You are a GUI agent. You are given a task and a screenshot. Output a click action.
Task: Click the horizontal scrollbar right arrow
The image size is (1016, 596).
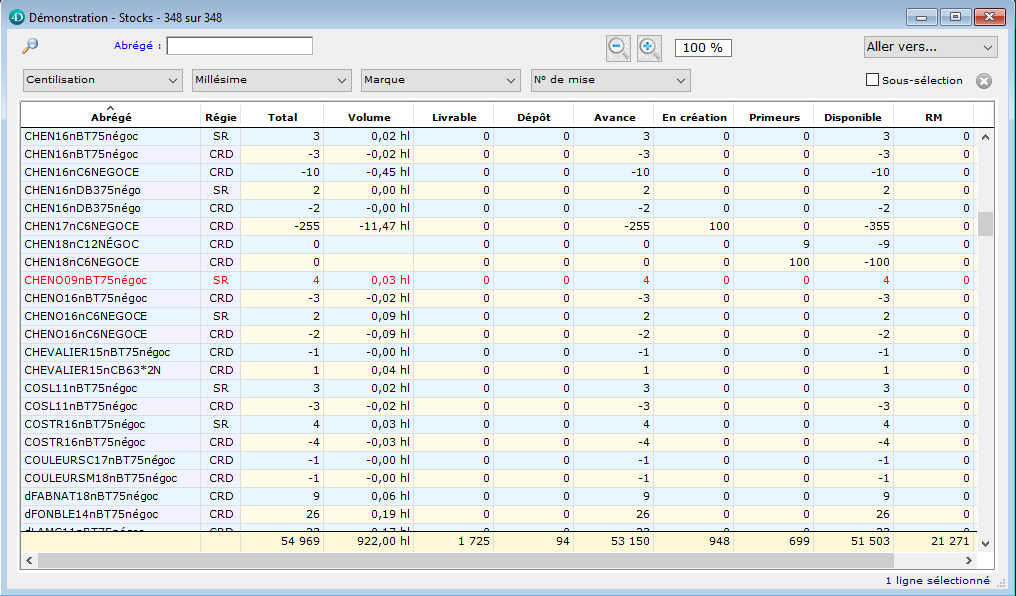[968, 560]
